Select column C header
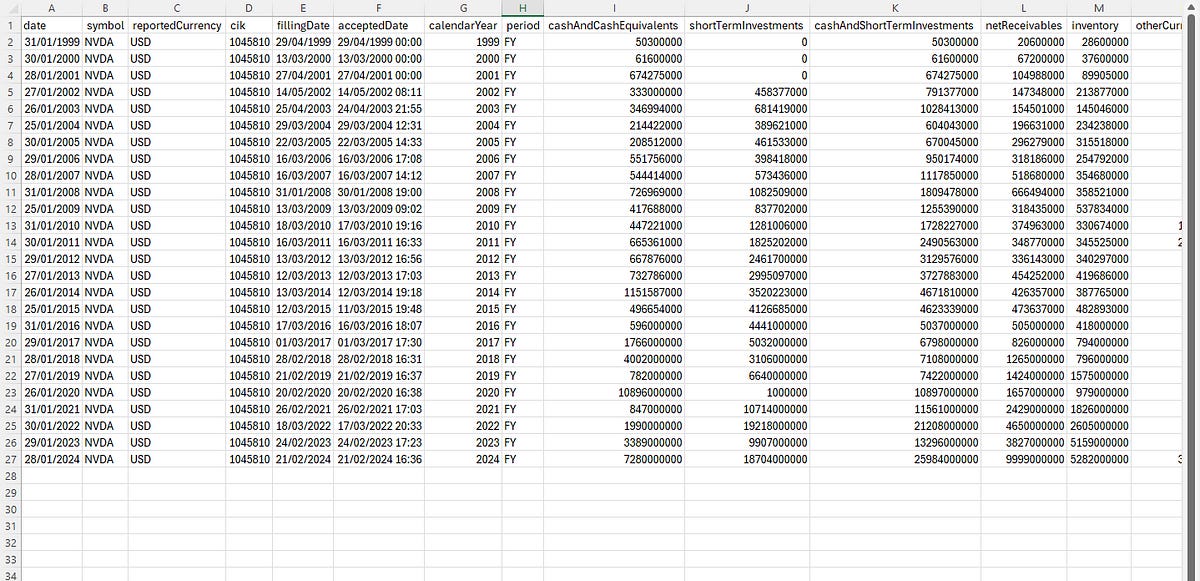 point(176,7)
